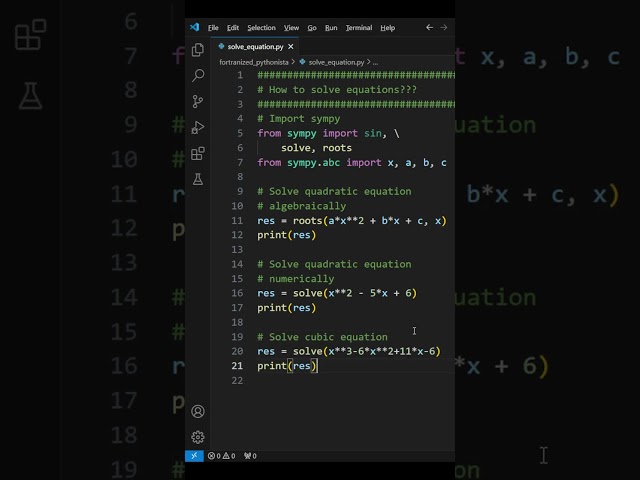This screenshot has width=640, height=480.
Task: Open the Search view icon
Action: click(x=198, y=75)
